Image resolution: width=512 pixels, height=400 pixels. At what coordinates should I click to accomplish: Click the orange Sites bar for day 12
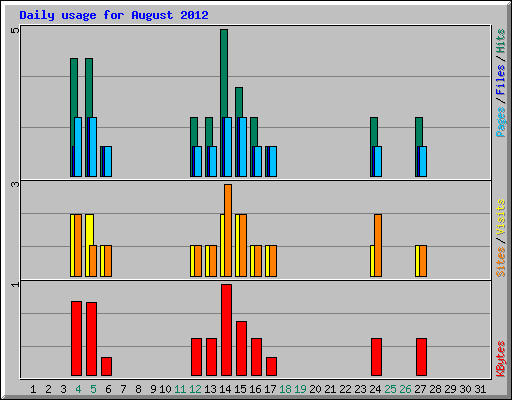[x=198, y=261]
